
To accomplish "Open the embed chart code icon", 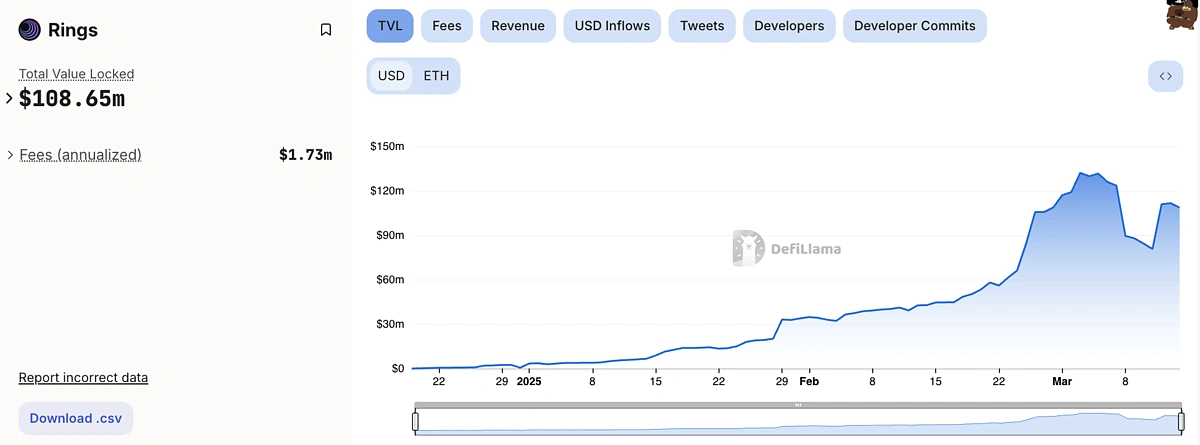I will (1165, 76).
